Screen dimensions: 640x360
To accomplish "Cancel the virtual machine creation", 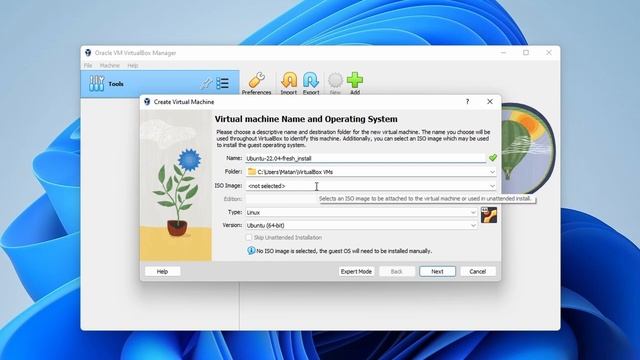I will pos(478,271).
